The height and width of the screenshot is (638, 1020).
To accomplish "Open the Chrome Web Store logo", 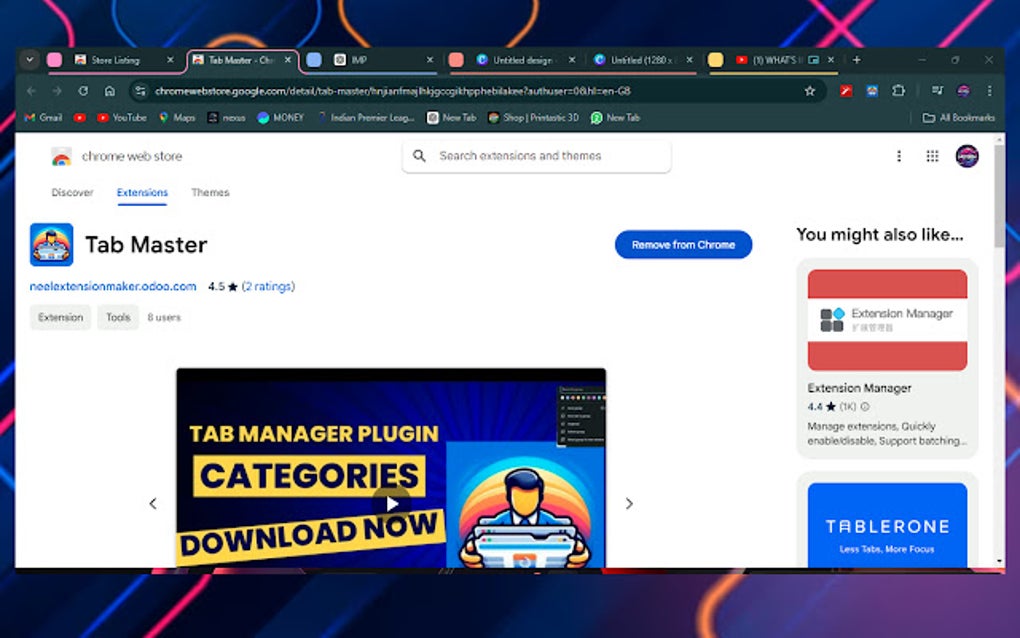I will pos(60,156).
